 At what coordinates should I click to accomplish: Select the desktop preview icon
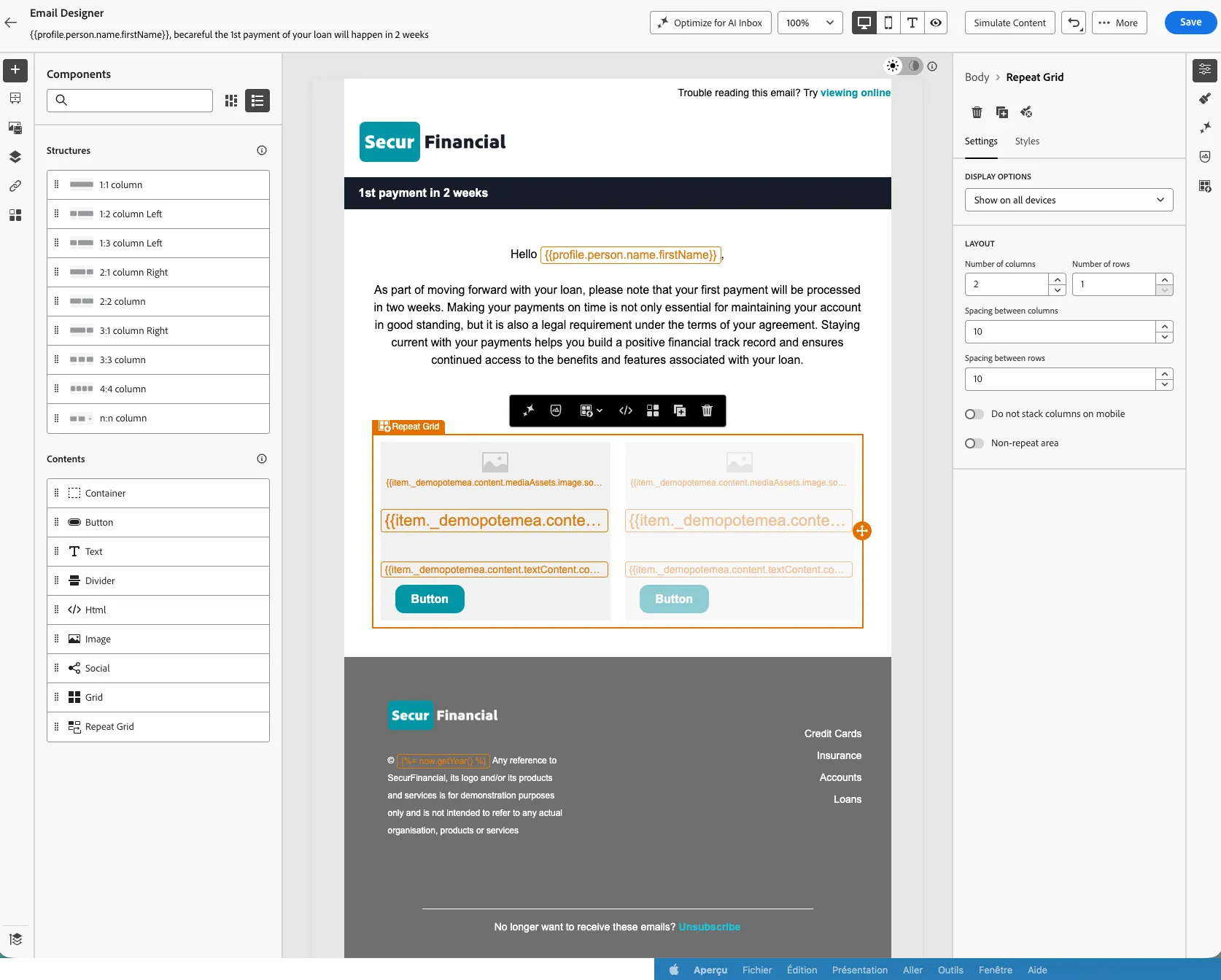click(x=864, y=23)
